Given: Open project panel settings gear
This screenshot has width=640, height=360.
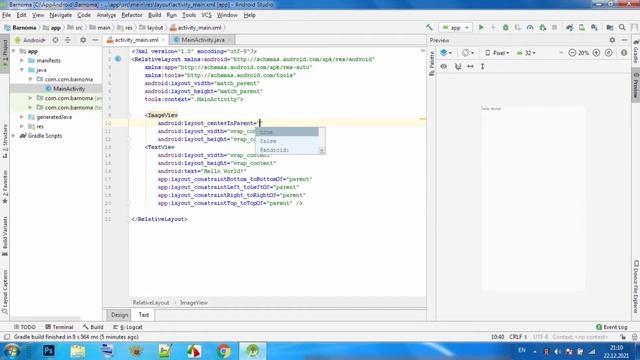Looking at the screenshot, I should (x=83, y=40).
